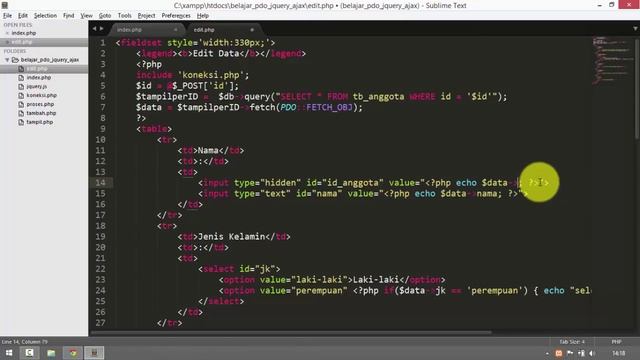The width and height of the screenshot is (640, 360).
Task: Click 'Edit Data' text on line 2
Action: pos(216,53)
